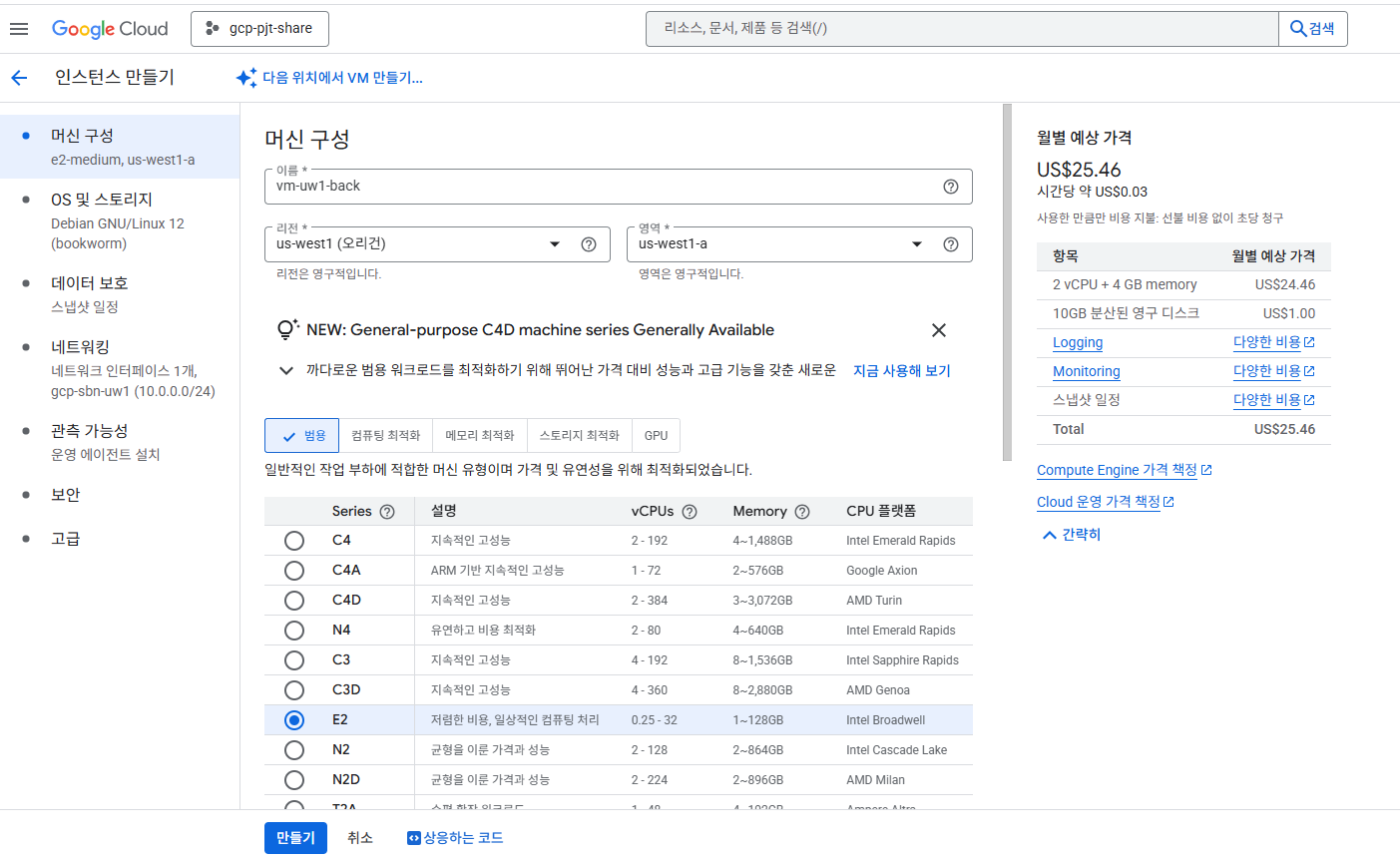Click the AMD Turin CPU platform cell
Viewport: 1400px width, 859px height.
(874, 601)
